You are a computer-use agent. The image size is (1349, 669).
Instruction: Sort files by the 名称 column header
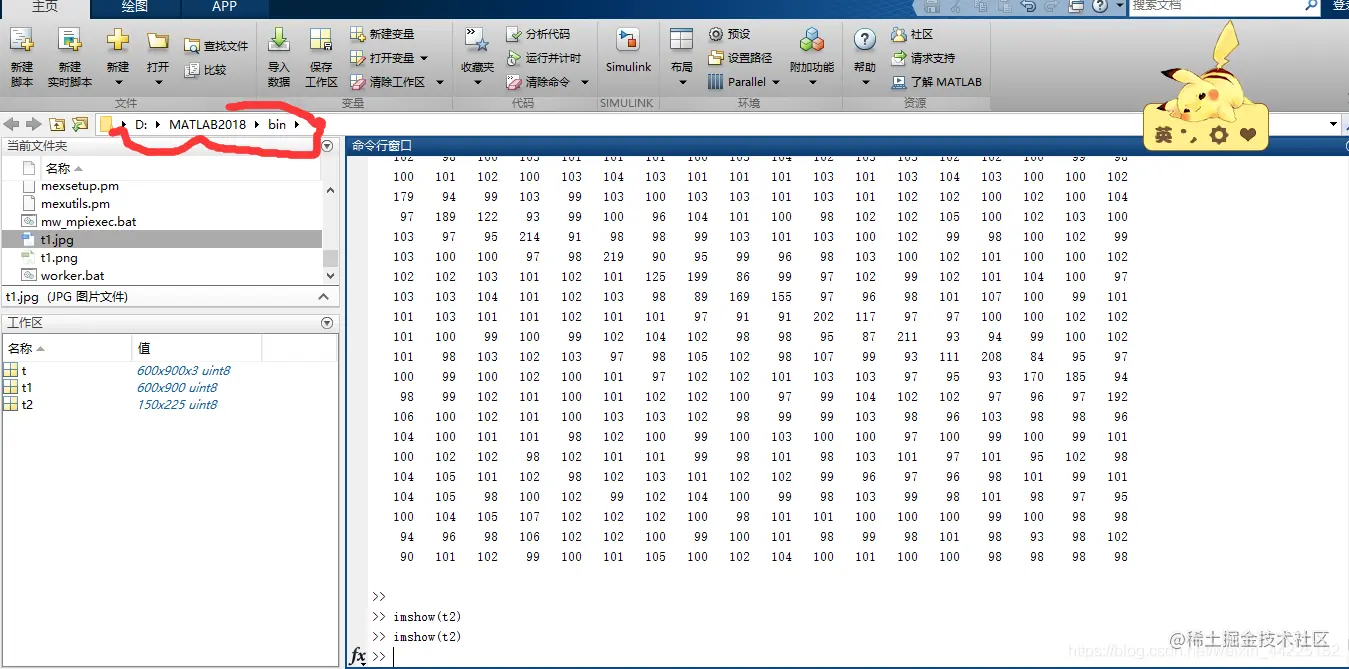click(x=180, y=168)
